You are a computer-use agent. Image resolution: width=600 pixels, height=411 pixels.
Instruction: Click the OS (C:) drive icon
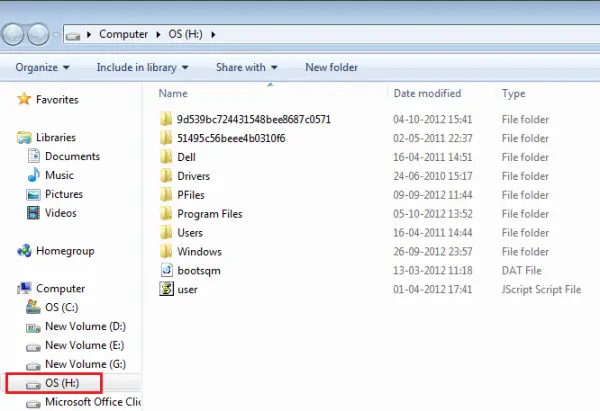click(x=33, y=307)
